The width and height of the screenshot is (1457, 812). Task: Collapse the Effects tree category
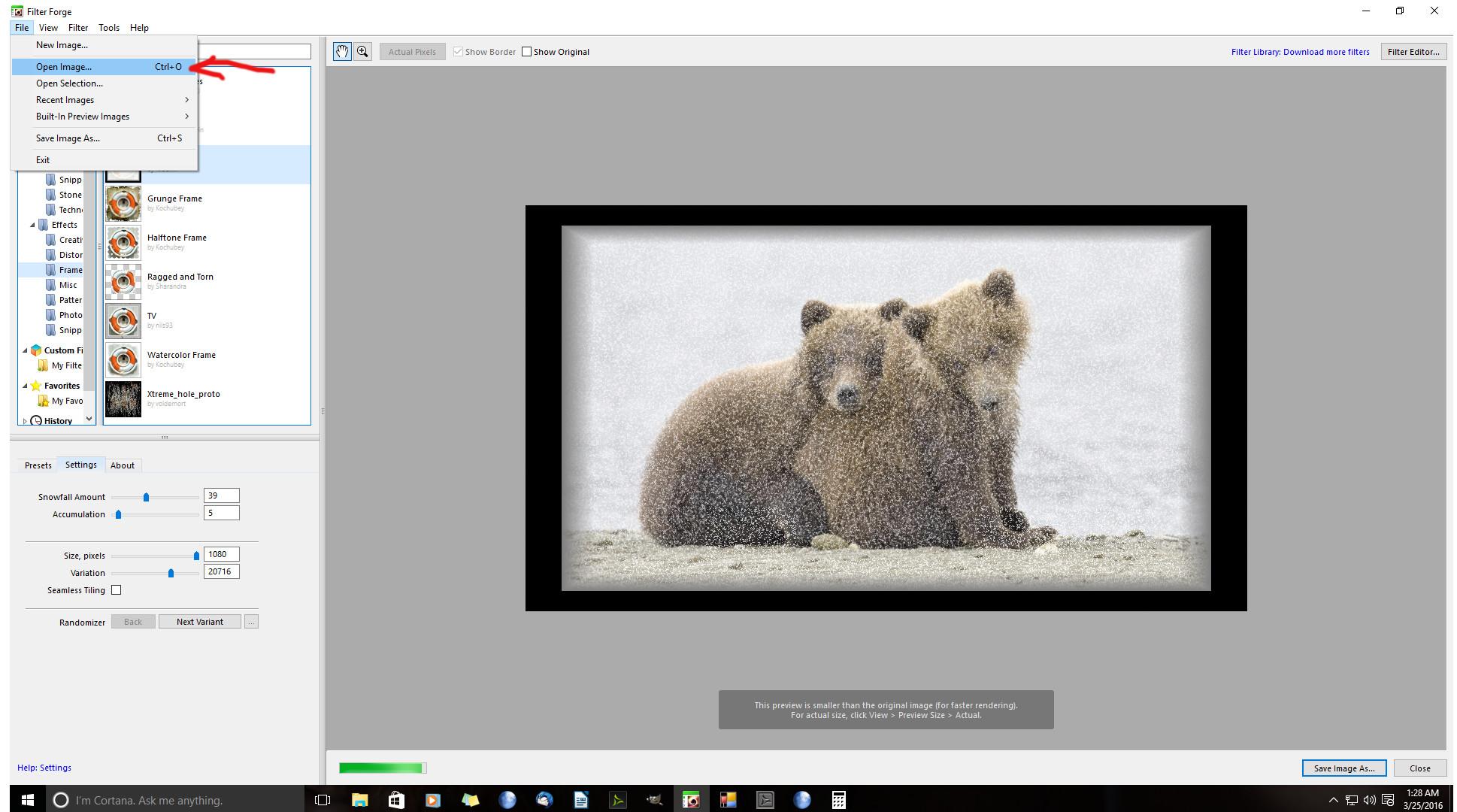(x=32, y=225)
